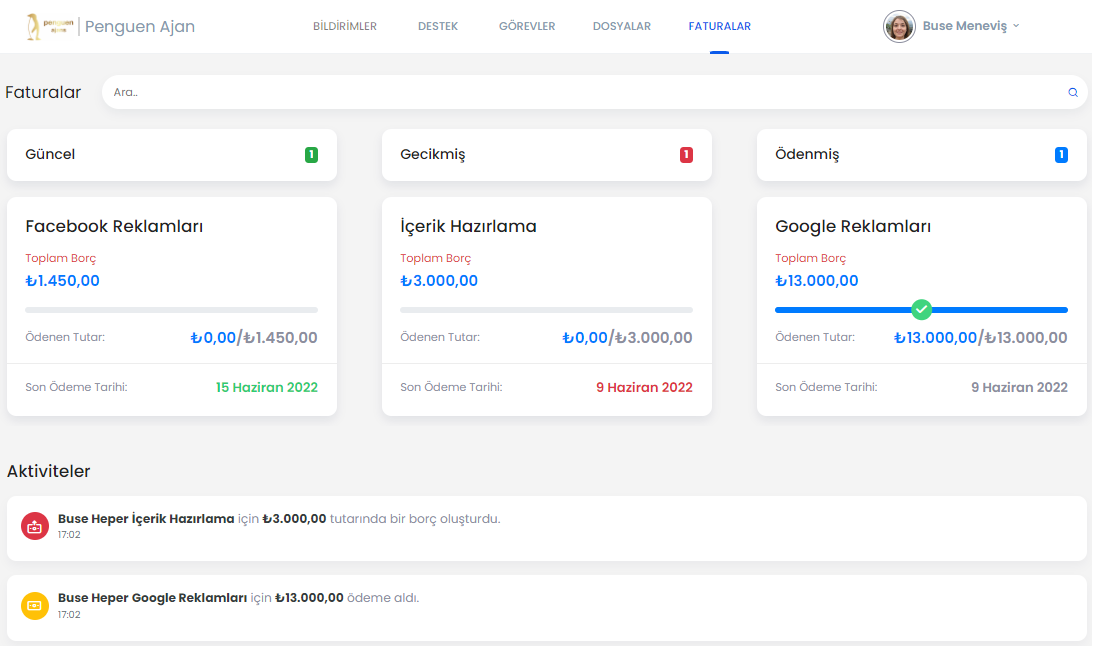Viewport: 1093px width, 646px height.
Task: Click the Facebook Reklamları payment progress bar
Action: [171, 310]
